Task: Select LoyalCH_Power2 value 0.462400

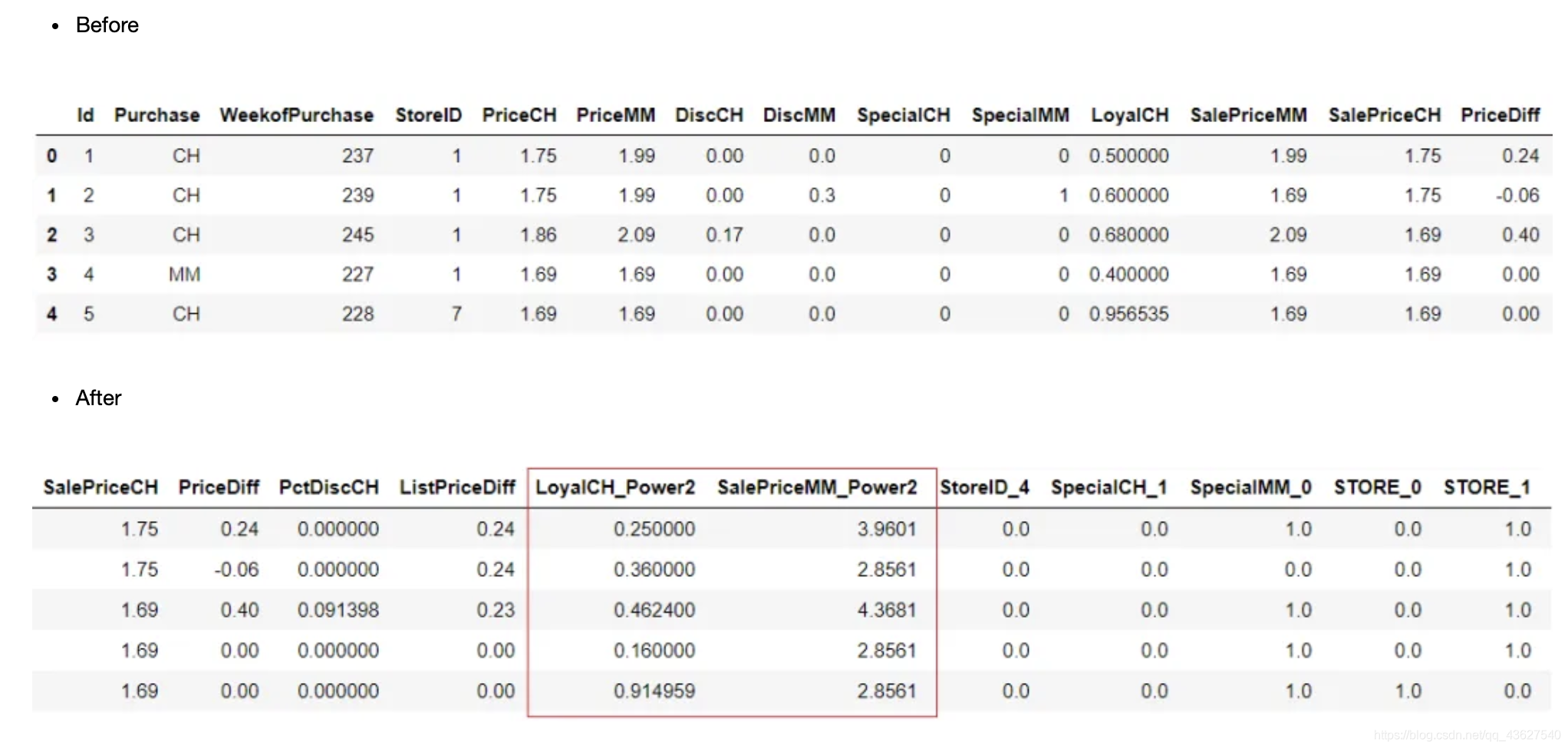Action: [654, 610]
